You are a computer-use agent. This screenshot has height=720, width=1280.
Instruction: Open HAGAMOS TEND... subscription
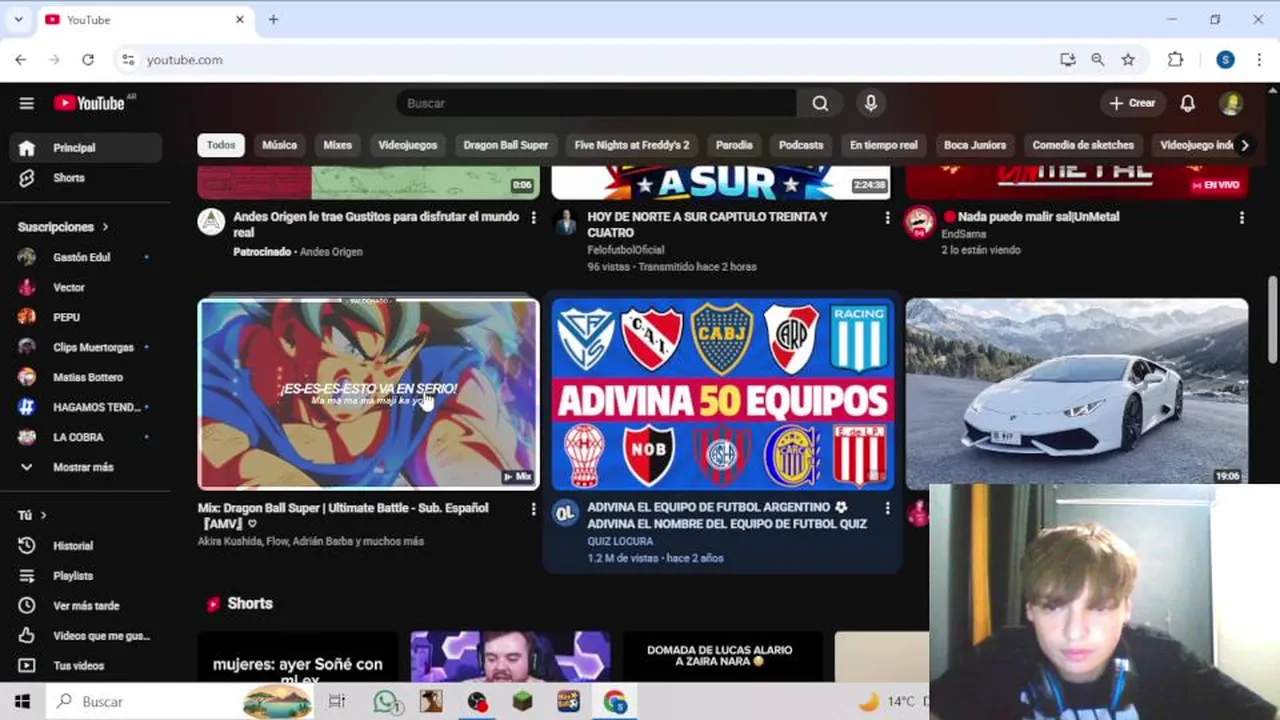pyautogui.click(x=86, y=407)
